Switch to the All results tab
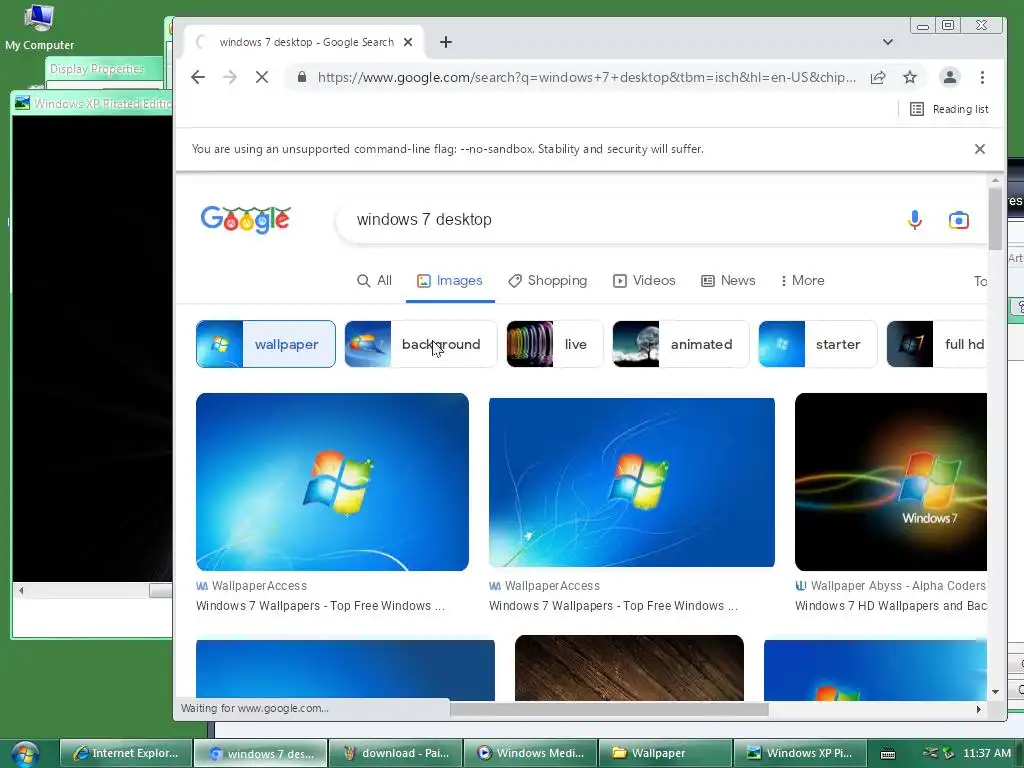The image size is (1024, 768). point(374,281)
